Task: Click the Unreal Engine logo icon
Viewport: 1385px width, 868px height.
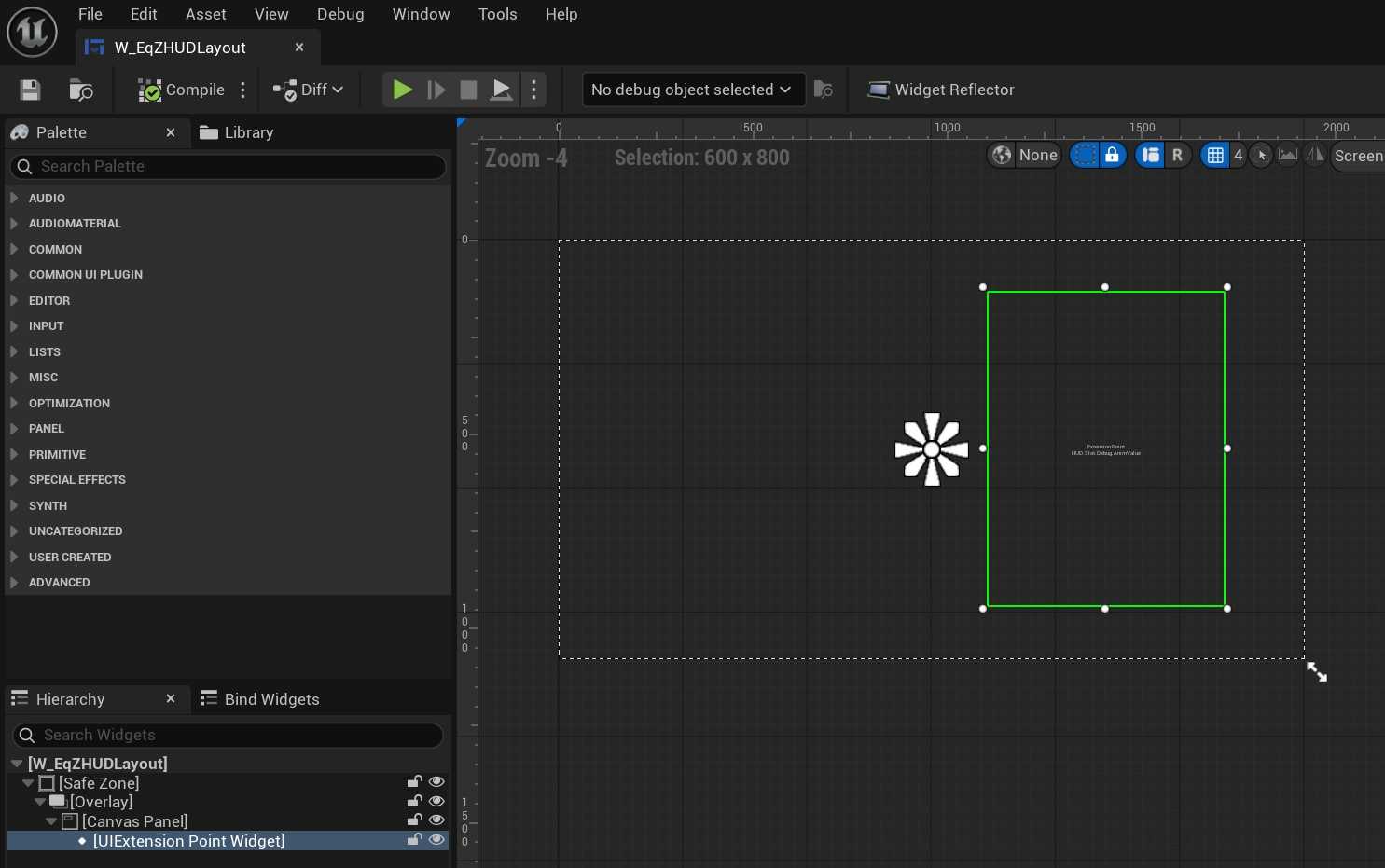Action: [x=32, y=32]
